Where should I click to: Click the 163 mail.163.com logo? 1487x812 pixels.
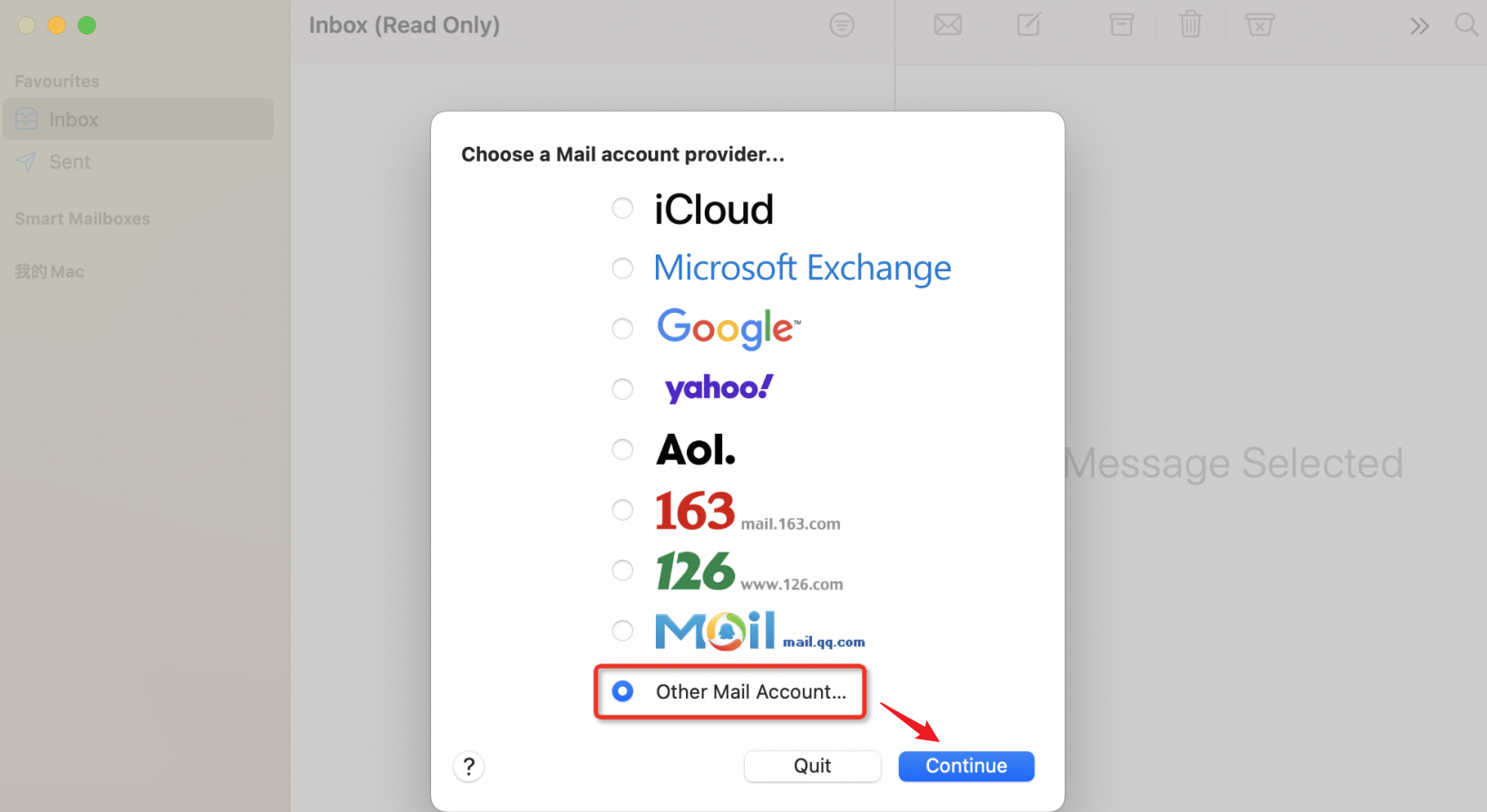click(748, 511)
